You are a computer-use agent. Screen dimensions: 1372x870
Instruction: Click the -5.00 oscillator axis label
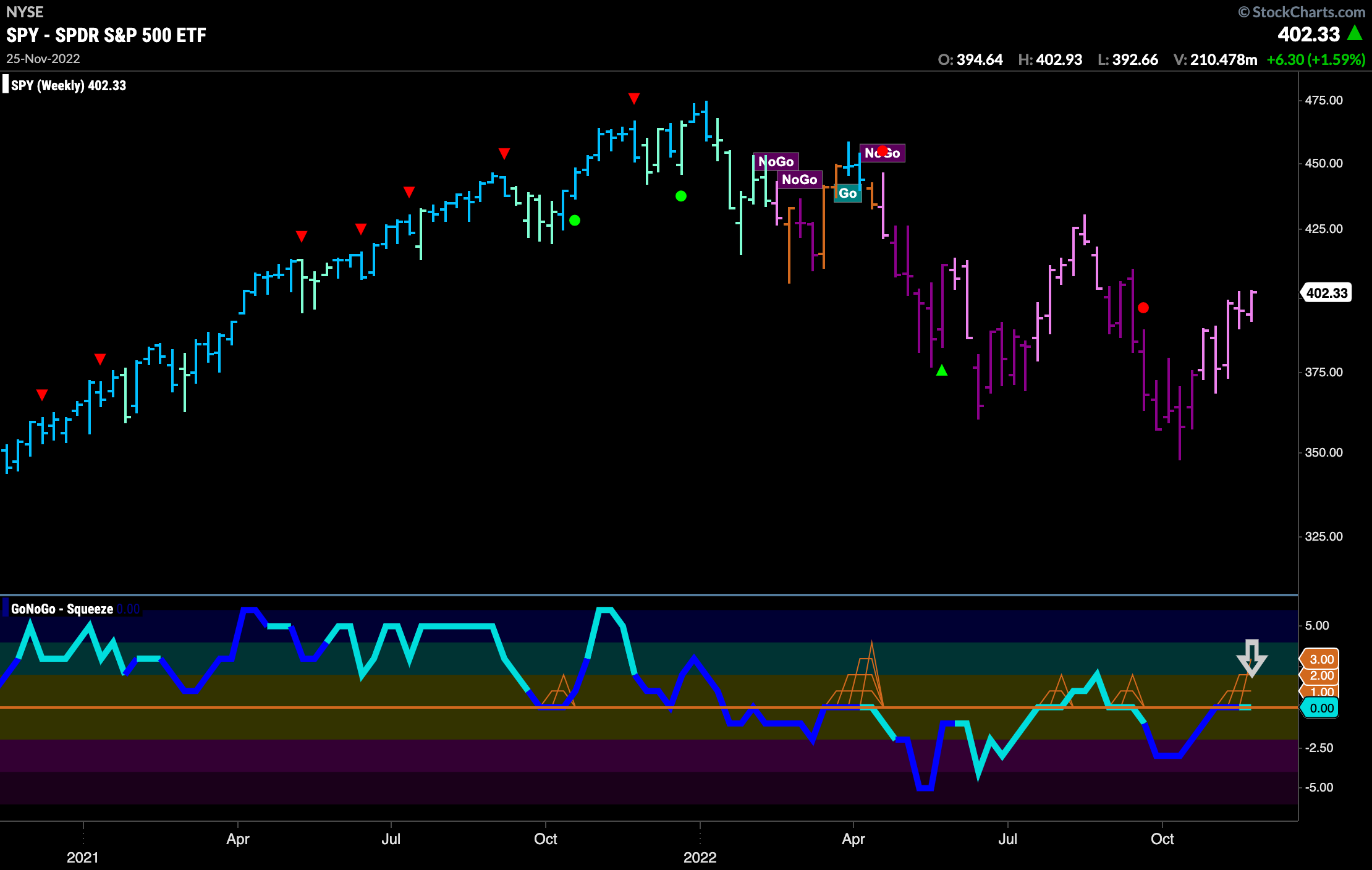point(1318,787)
